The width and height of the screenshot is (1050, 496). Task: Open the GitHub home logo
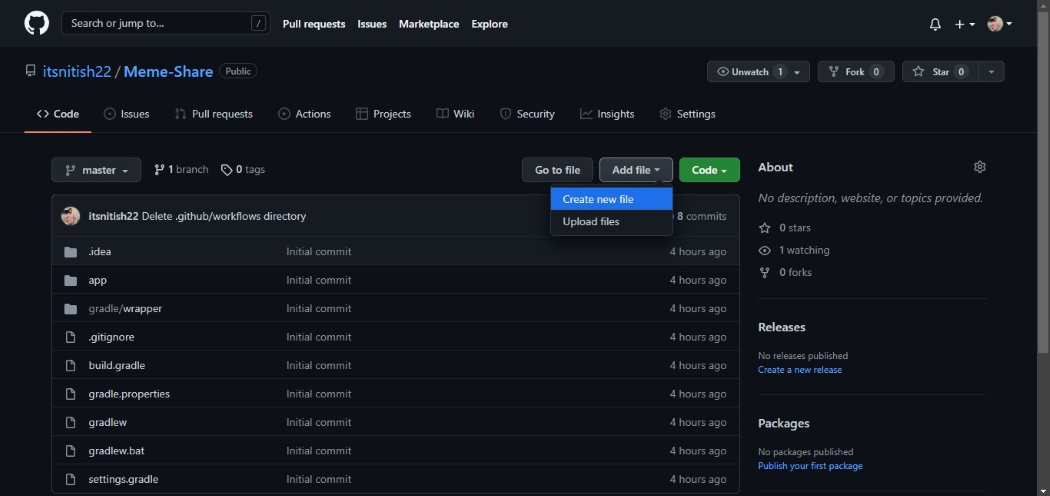37,23
